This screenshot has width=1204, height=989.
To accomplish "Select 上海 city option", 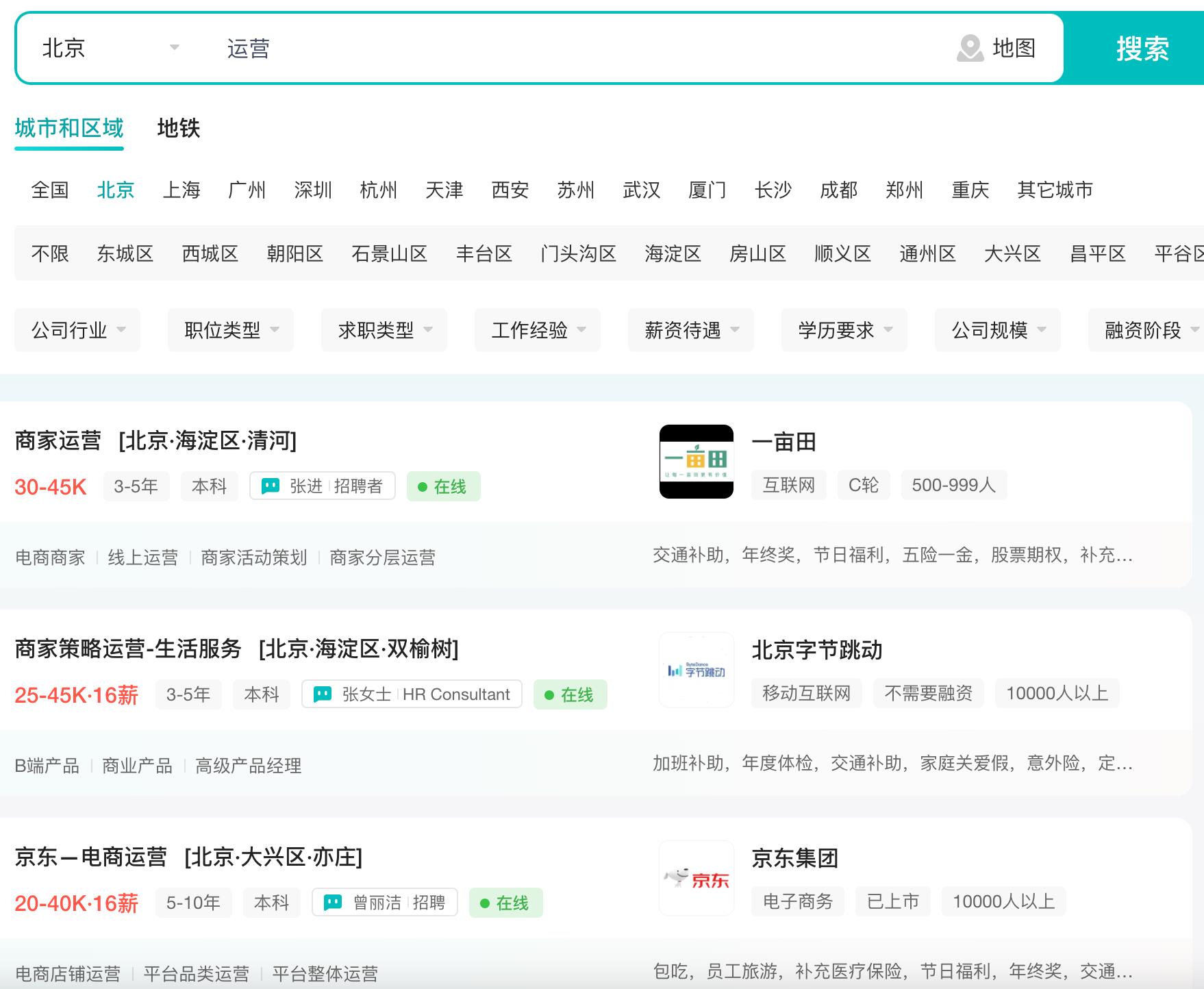I will 181,190.
